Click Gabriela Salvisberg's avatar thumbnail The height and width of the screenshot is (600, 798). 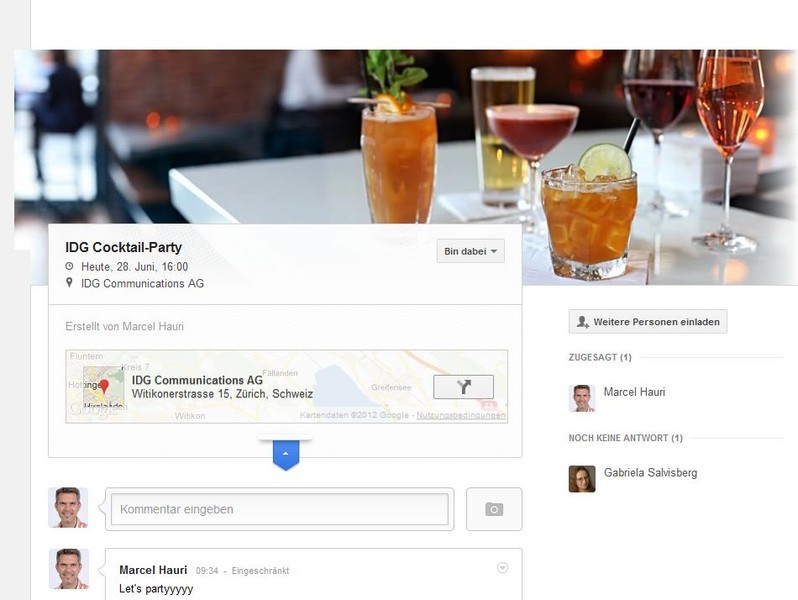[x=582, y=478]
